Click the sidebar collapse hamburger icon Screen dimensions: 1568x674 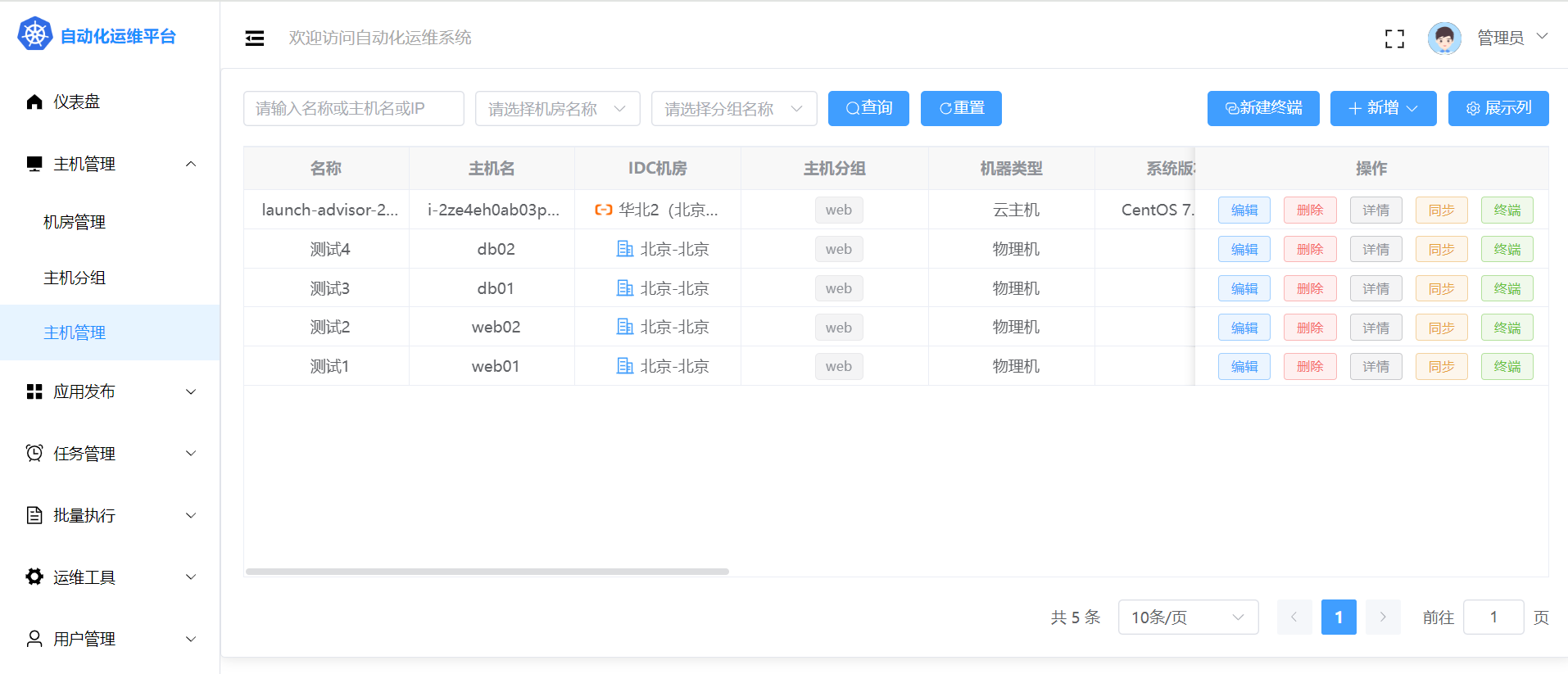click(255, 38)
